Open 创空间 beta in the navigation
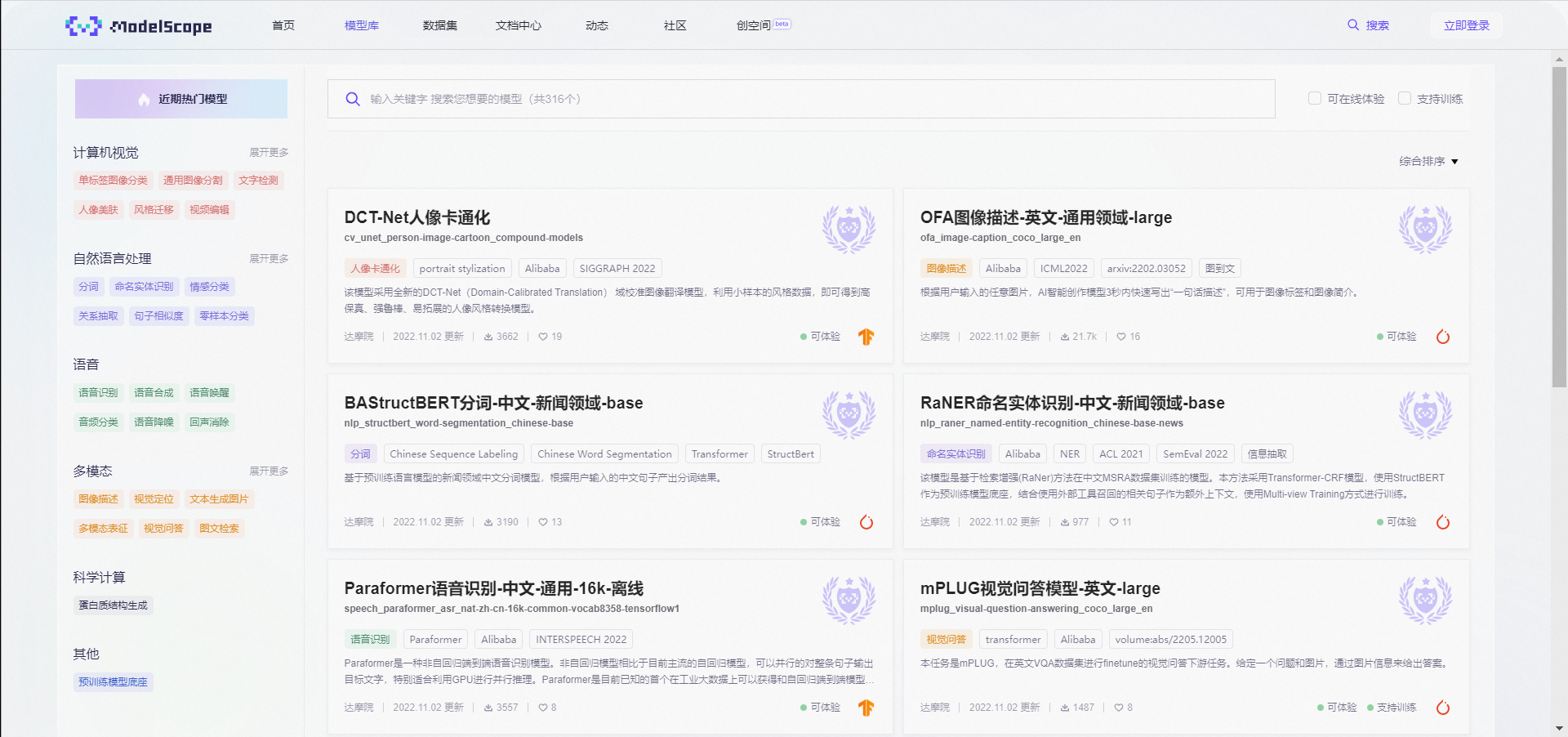 [764, 25]
